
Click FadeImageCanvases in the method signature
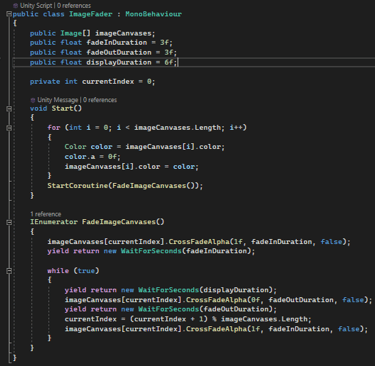119,222
